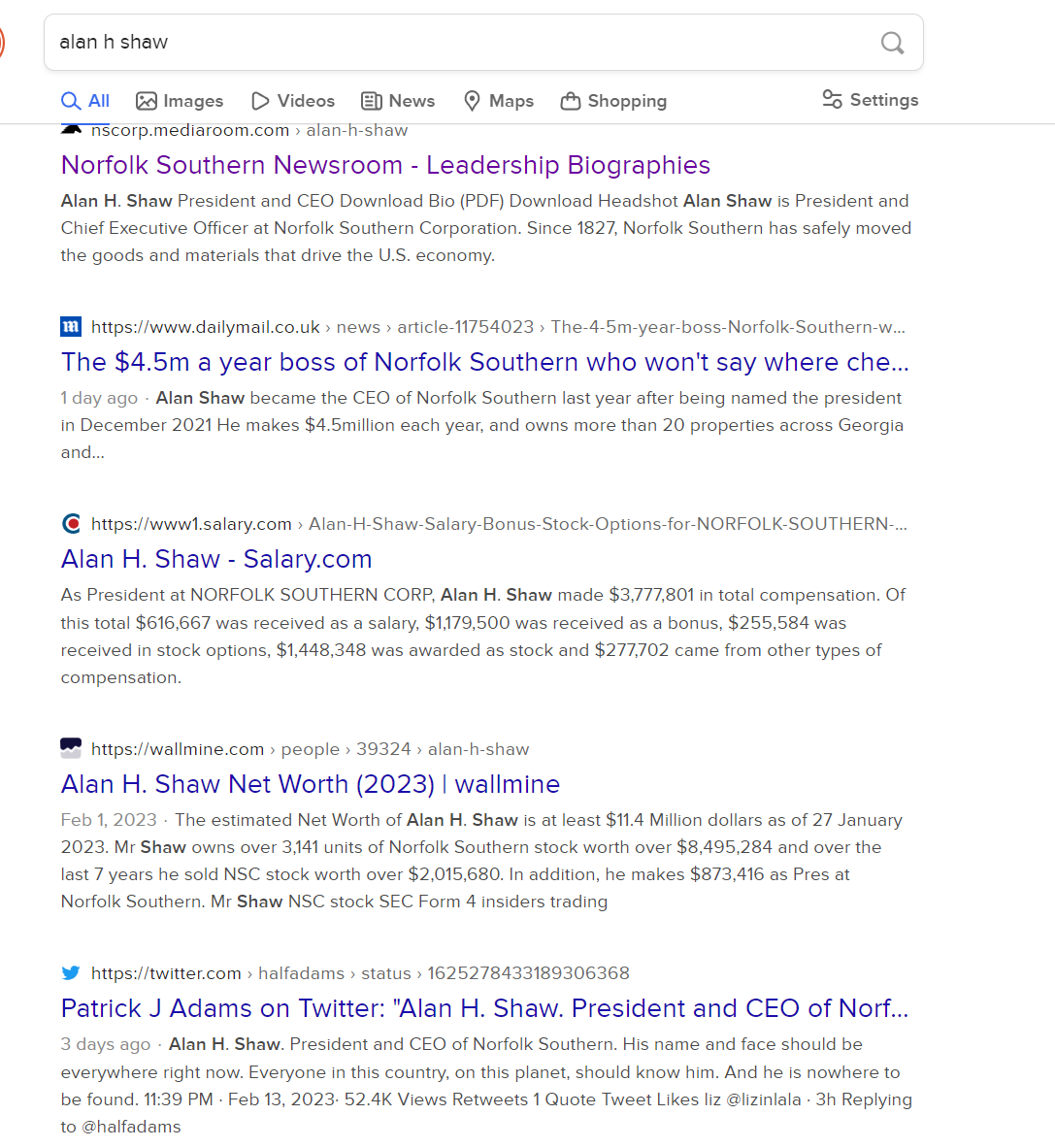This screenshot has height=1148, width=1055.
Task: Click the All tab magnifier icon
Action: [70, 101]
